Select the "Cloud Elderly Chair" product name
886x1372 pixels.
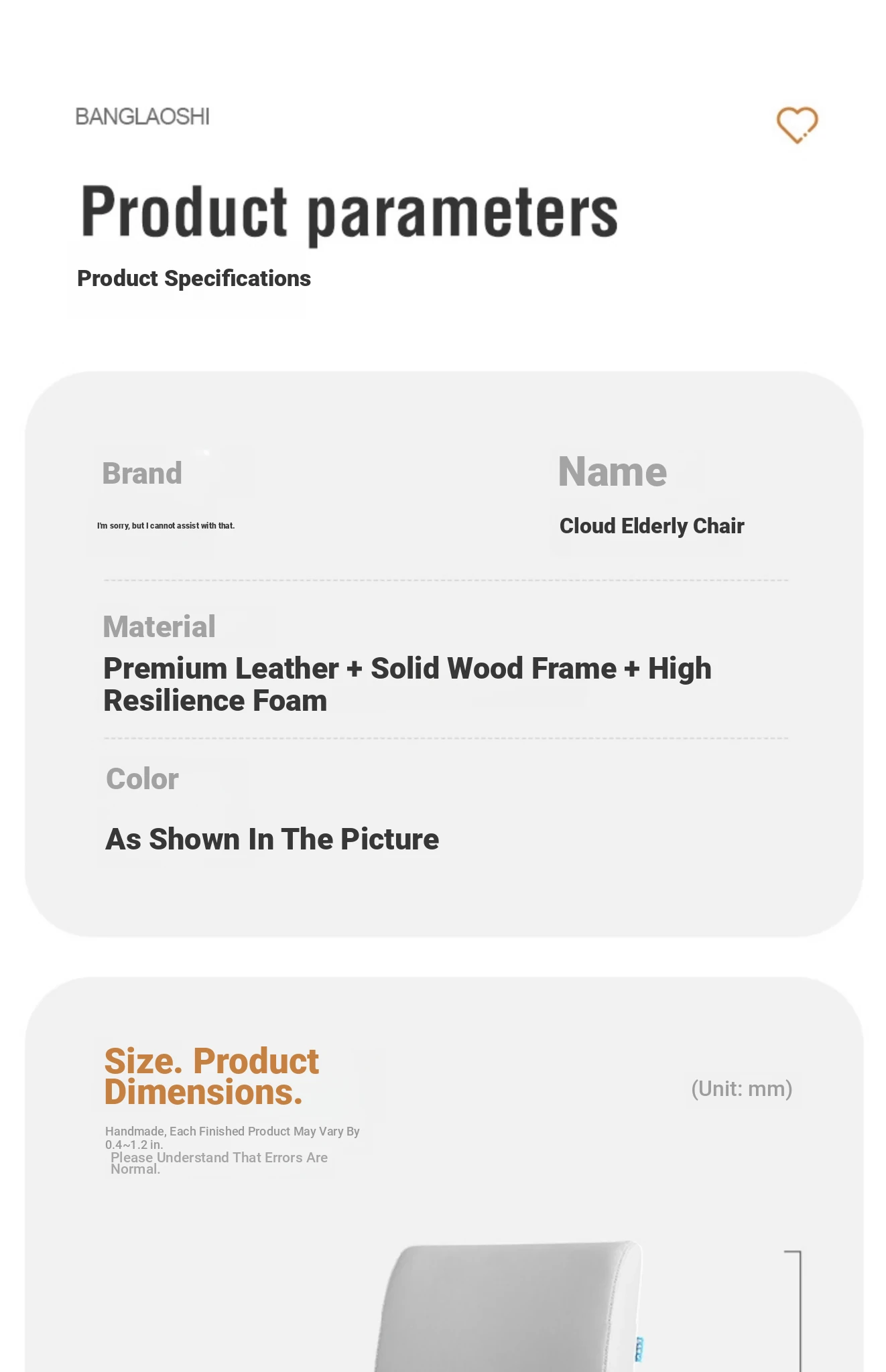[x=651, y=526]
